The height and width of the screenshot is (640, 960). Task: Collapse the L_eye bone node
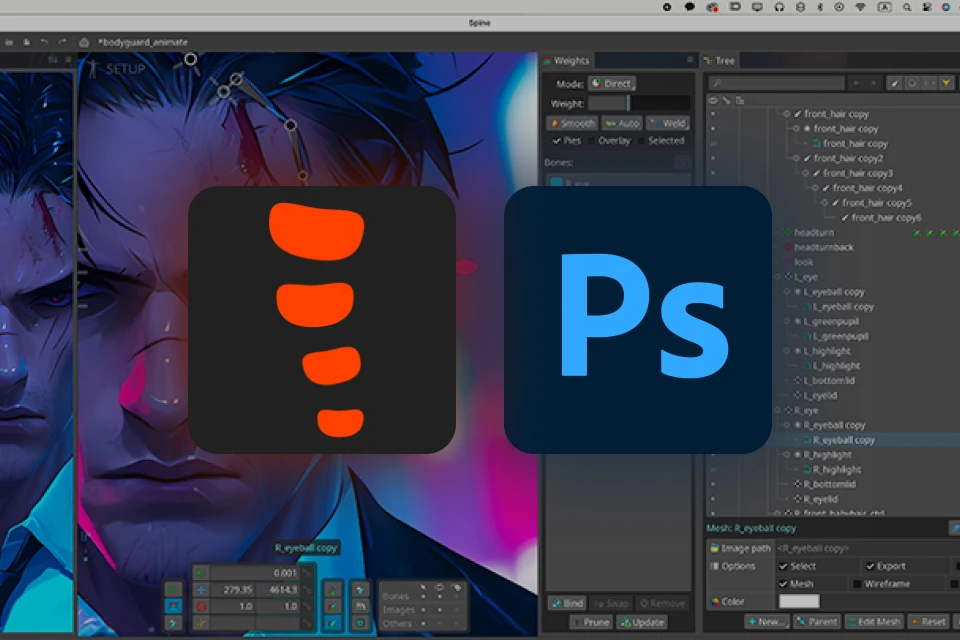(778, 277)
